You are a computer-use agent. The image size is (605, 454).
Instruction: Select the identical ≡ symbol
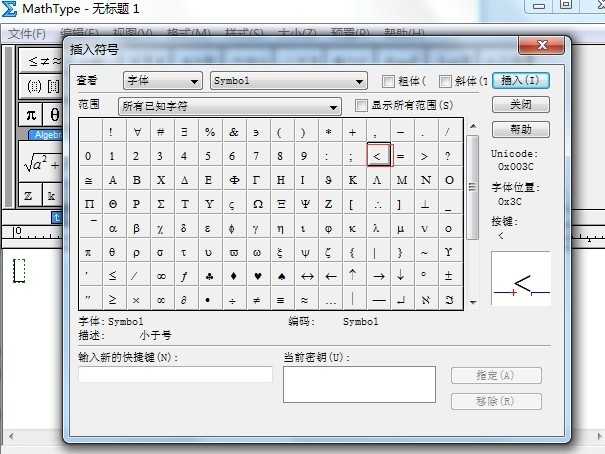point(281,299)
